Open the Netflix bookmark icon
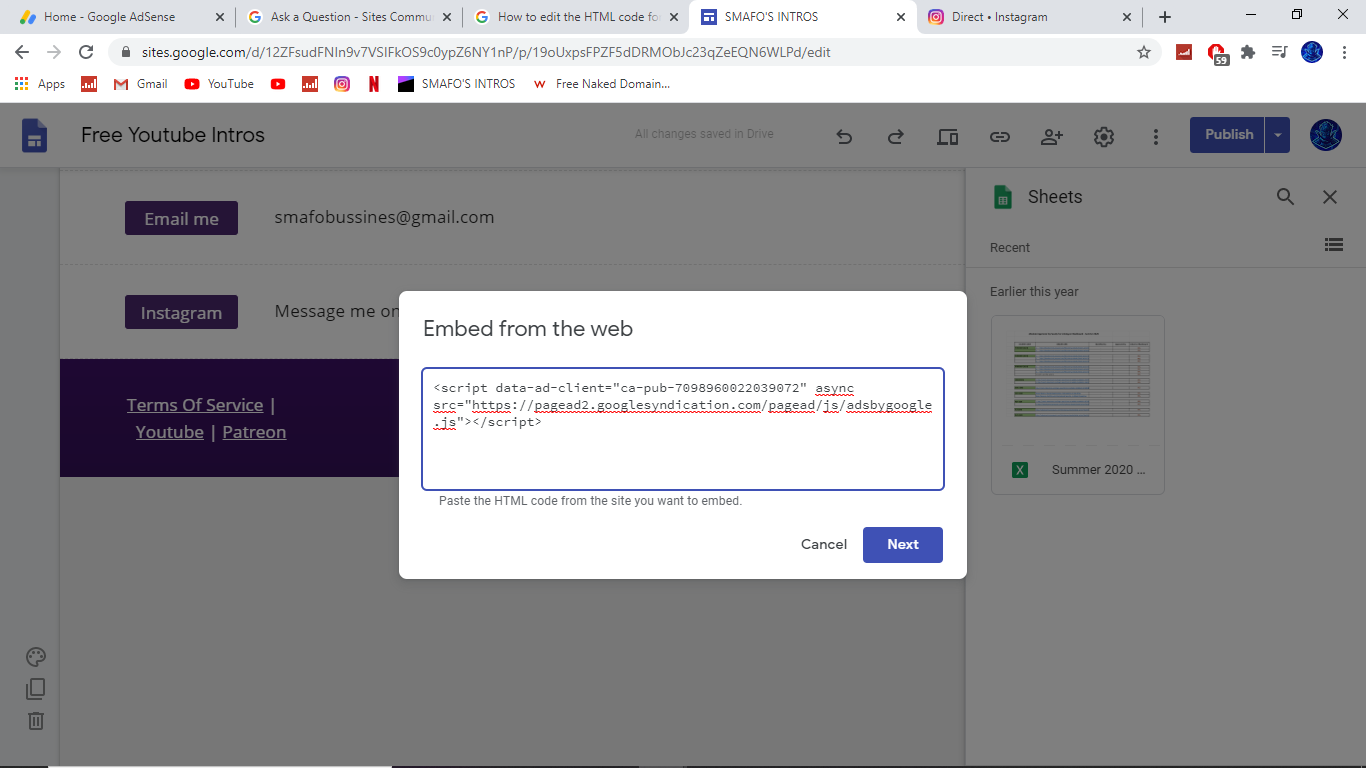 click(x=374, y=84)
